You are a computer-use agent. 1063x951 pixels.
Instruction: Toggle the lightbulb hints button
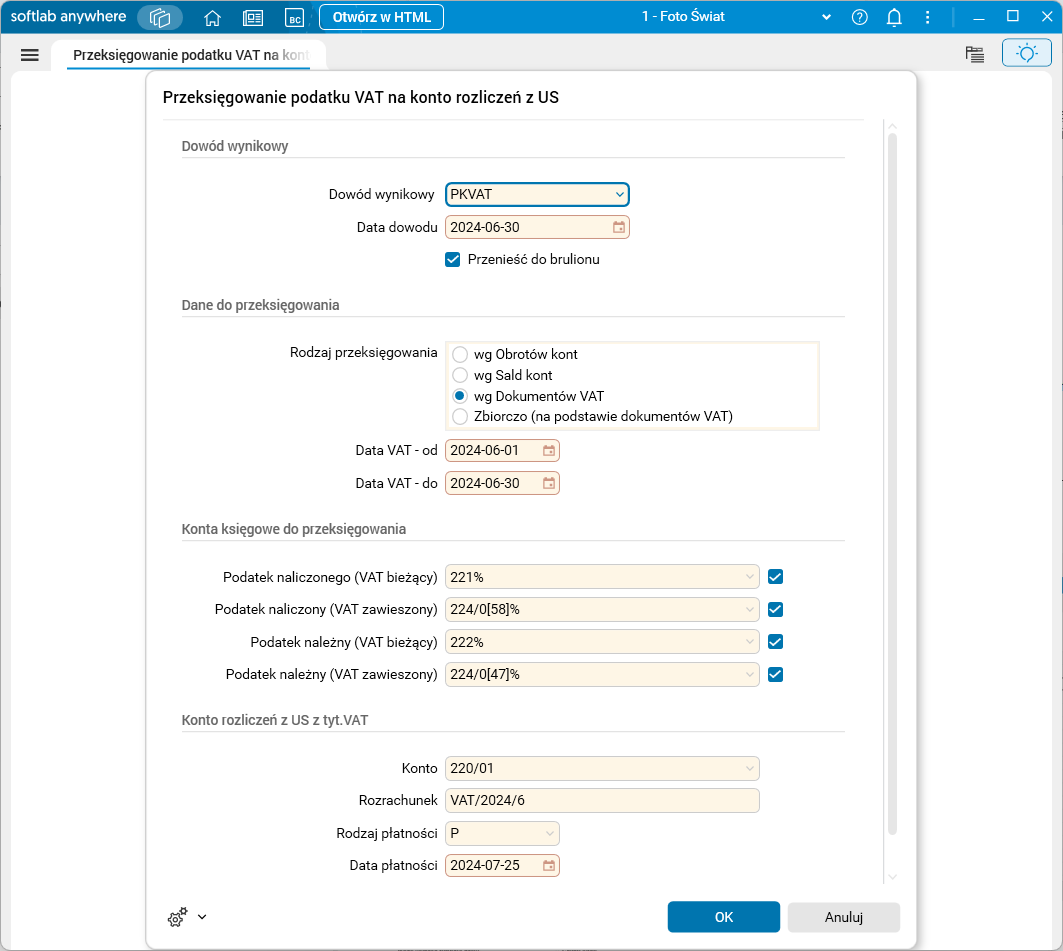tap(1026, 54)
